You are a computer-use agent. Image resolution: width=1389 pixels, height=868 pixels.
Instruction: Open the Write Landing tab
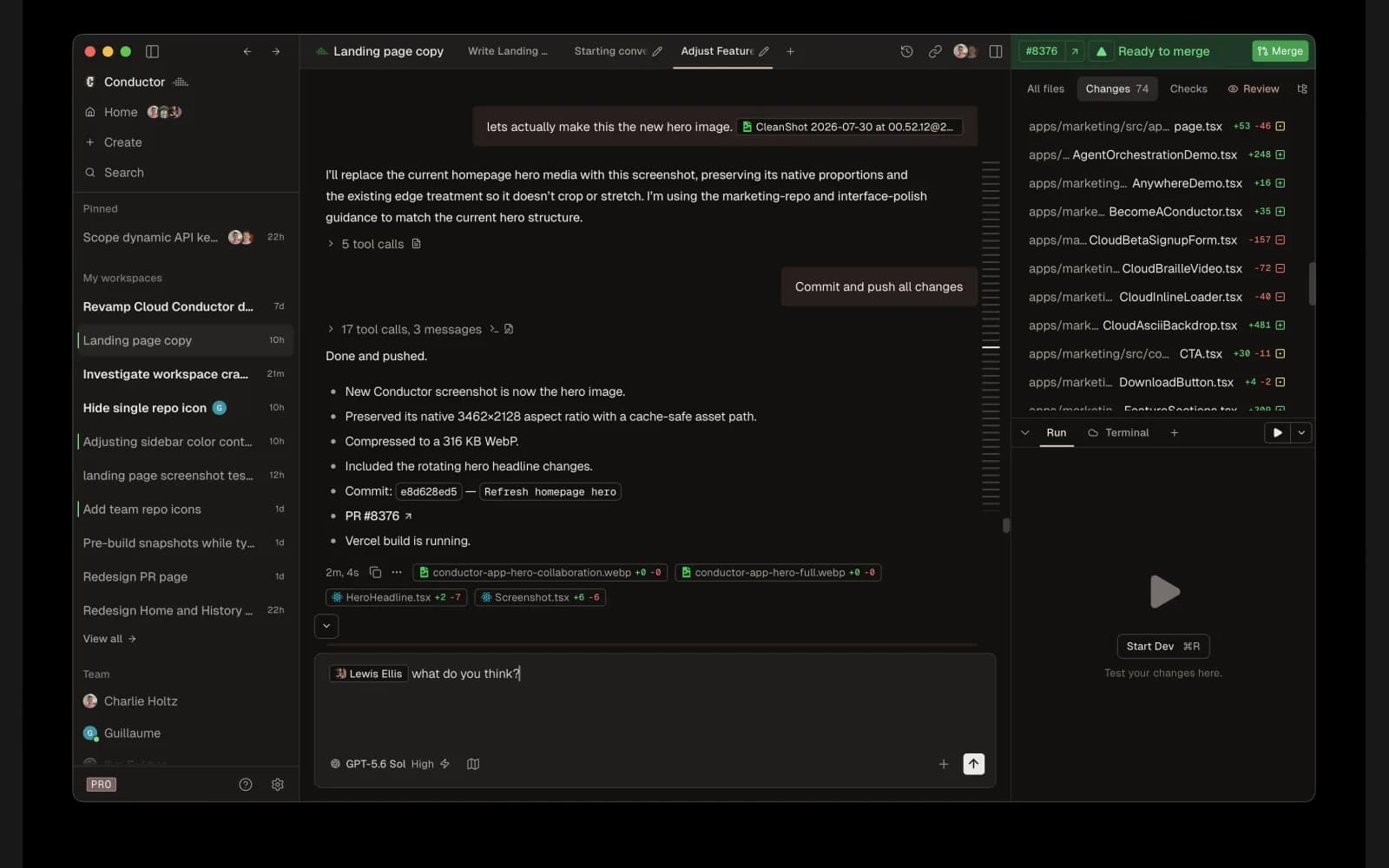pos(508,51)
